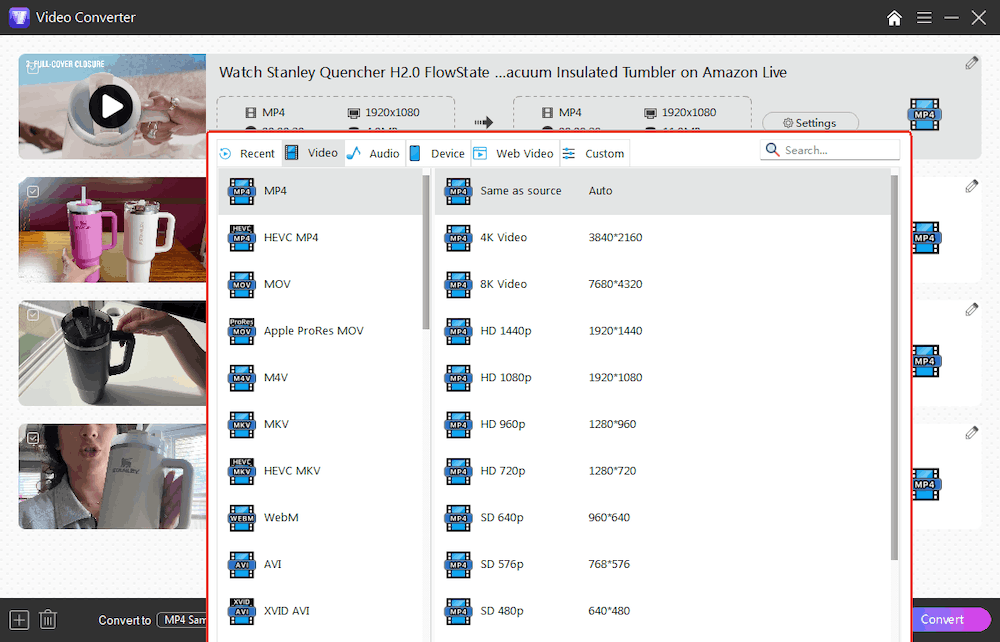Switch to the Custom tab
Image resolution: width=1000 pixels, height=642 pixels.
point(595,154)
